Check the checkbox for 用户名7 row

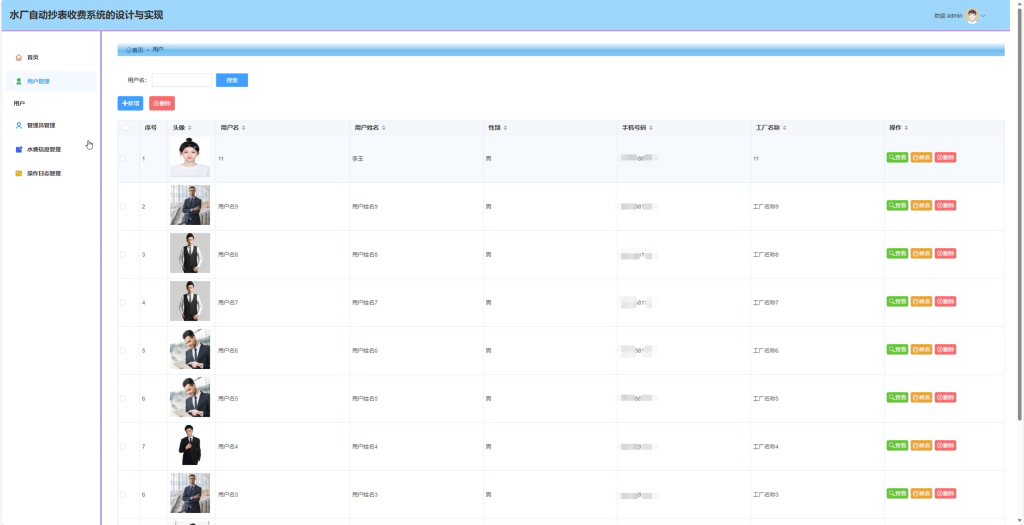pyautogui.click(x=123, y=302)
